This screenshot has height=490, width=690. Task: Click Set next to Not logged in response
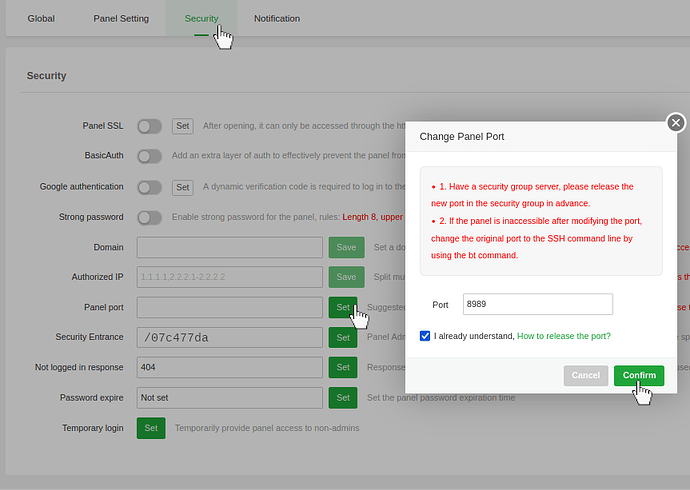pos(342,368)
